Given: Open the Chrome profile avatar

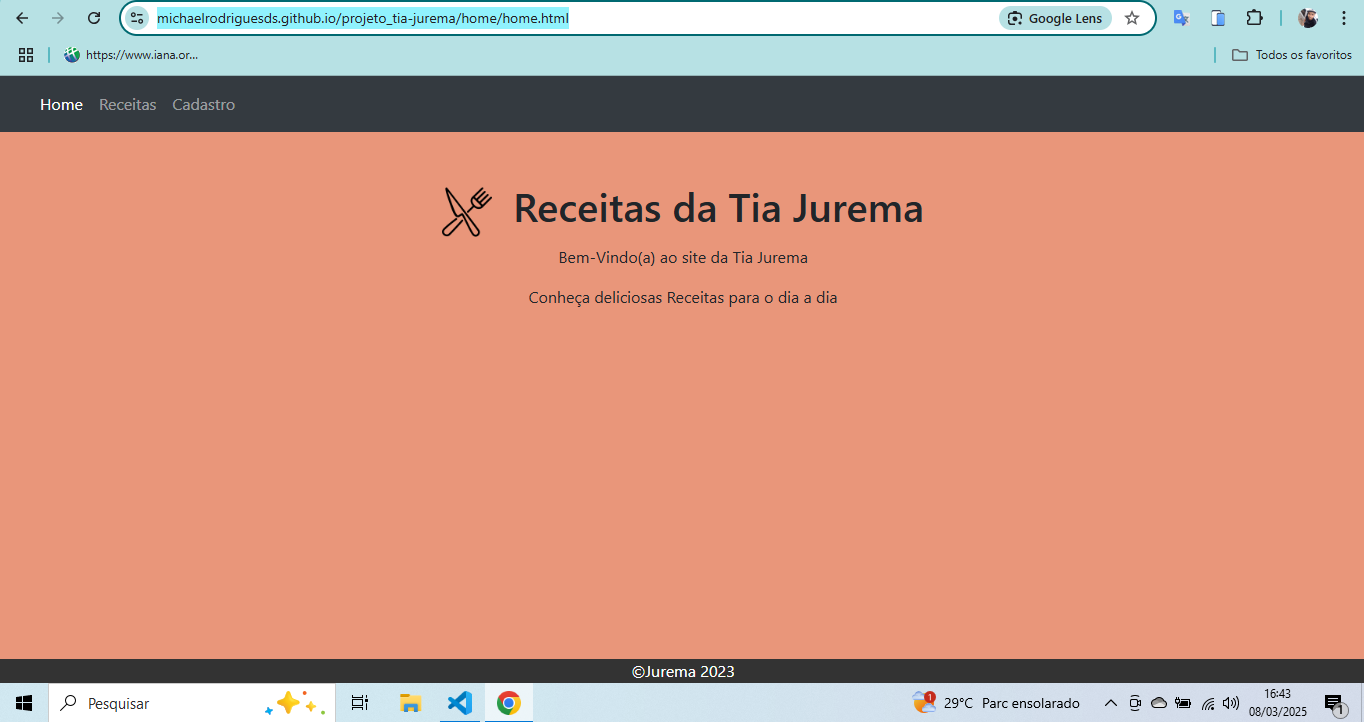Looking at the screenshot, I should click(x=1308, y=17).
